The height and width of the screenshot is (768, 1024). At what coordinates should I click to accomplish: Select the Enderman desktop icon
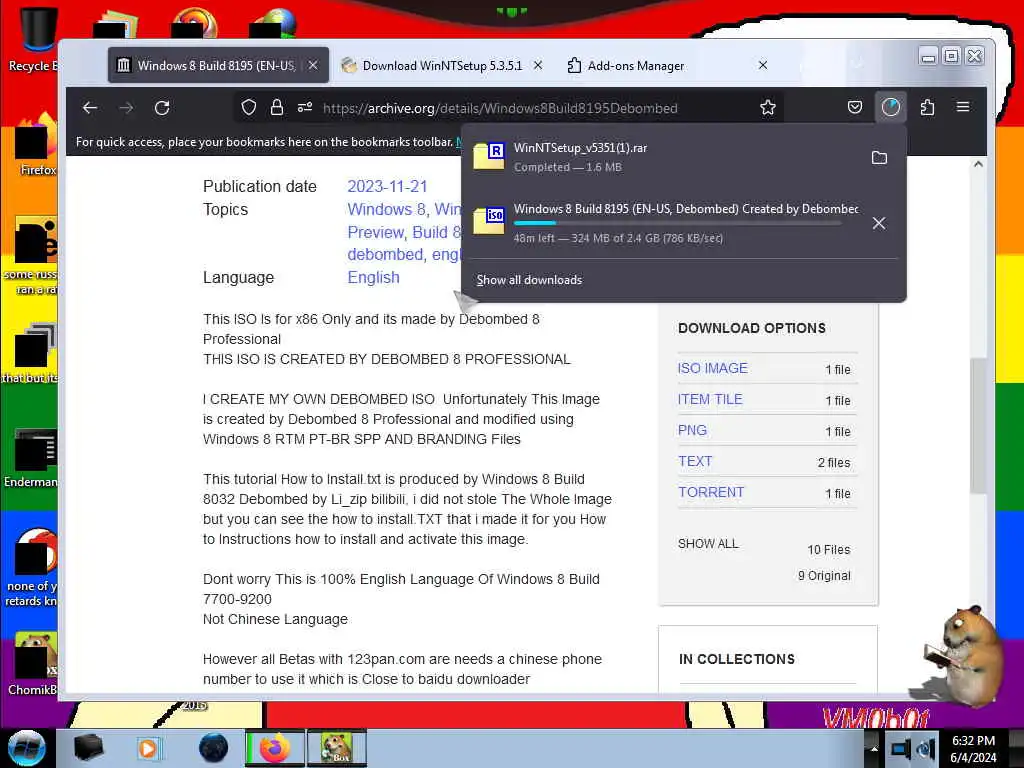point(31,458)
